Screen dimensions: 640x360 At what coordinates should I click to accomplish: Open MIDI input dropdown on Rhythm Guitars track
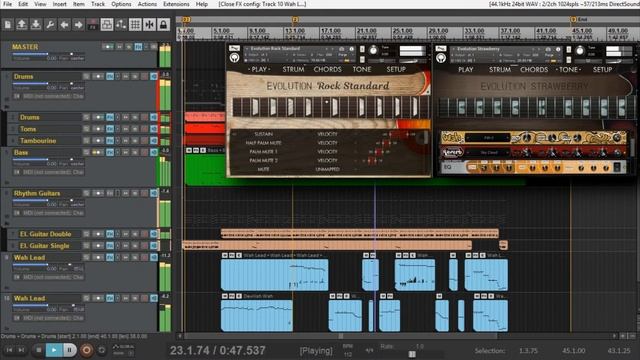click(53, 213)
